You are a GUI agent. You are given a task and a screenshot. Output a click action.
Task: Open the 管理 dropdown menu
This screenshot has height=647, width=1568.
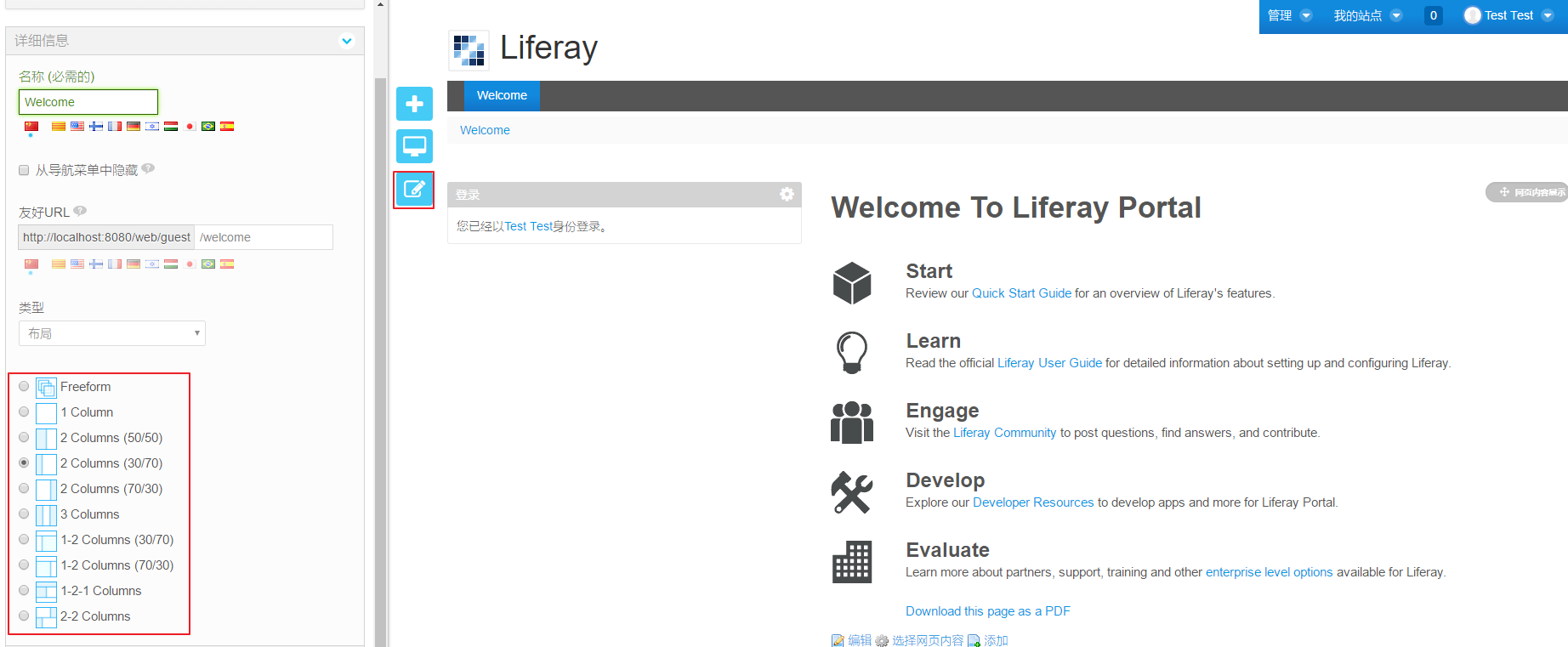point(1289,15)
